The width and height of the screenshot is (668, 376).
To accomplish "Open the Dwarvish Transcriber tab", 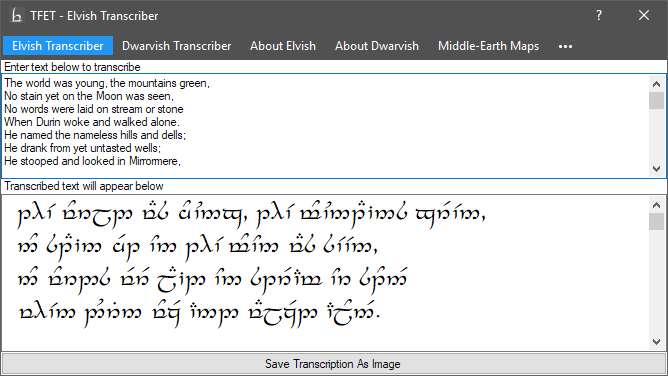I will click(x=176, y=46).
